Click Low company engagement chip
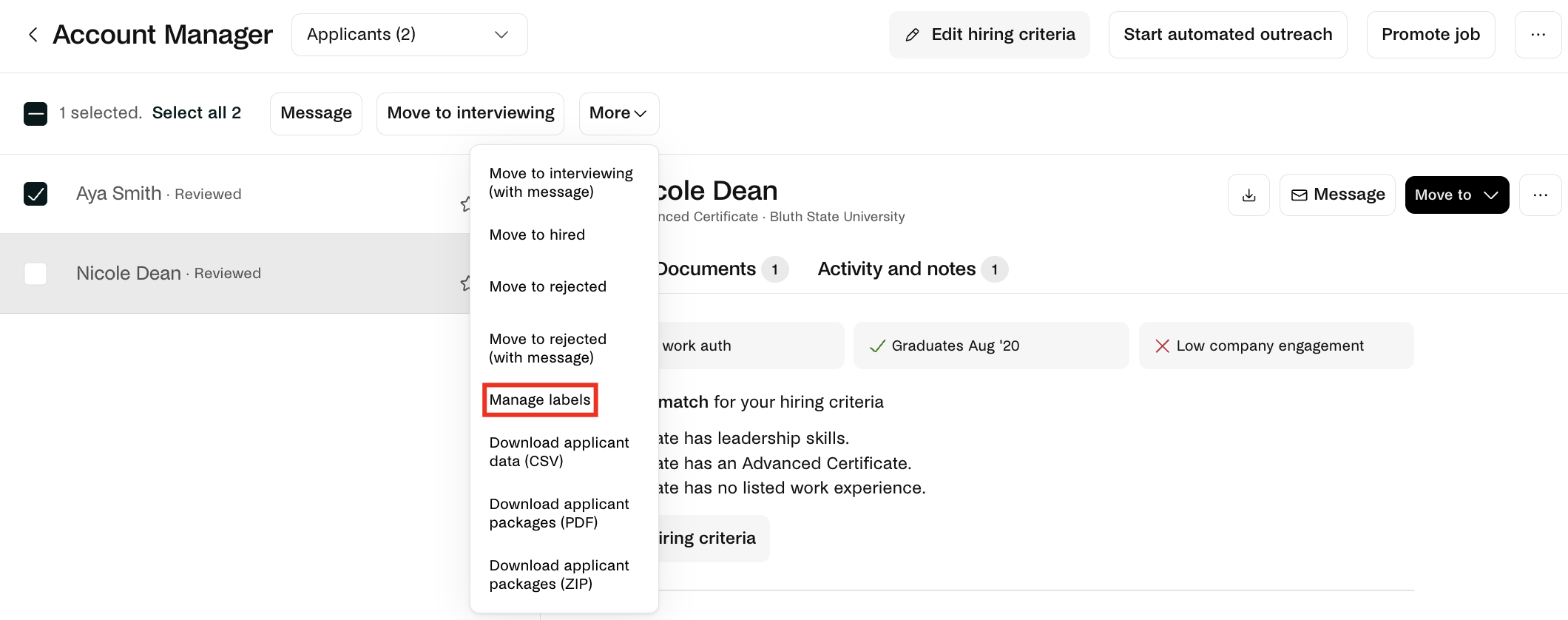Viewport: 1568px width, 620px height. tap(1276, 346)
